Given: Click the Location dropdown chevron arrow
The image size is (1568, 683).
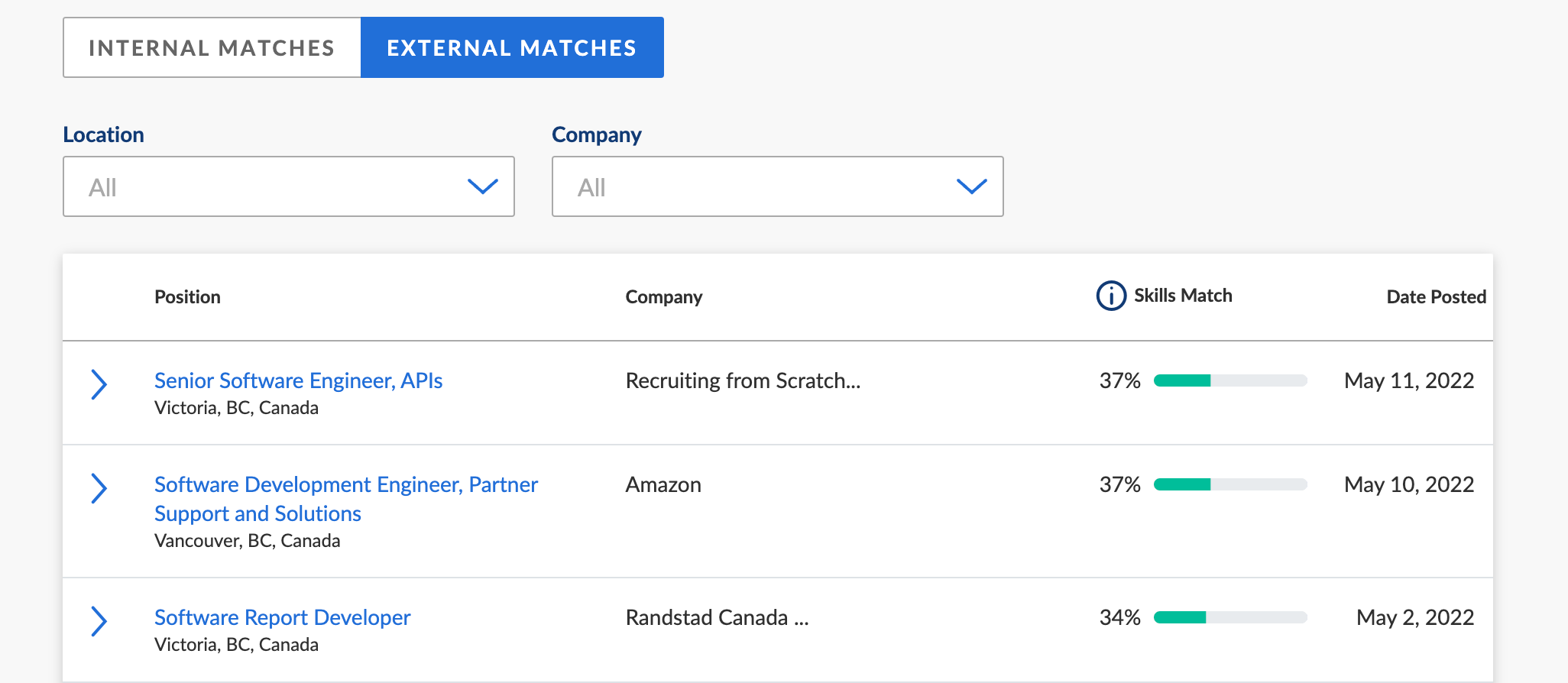Looking at the screenshot, I should [x=483, y=186].
